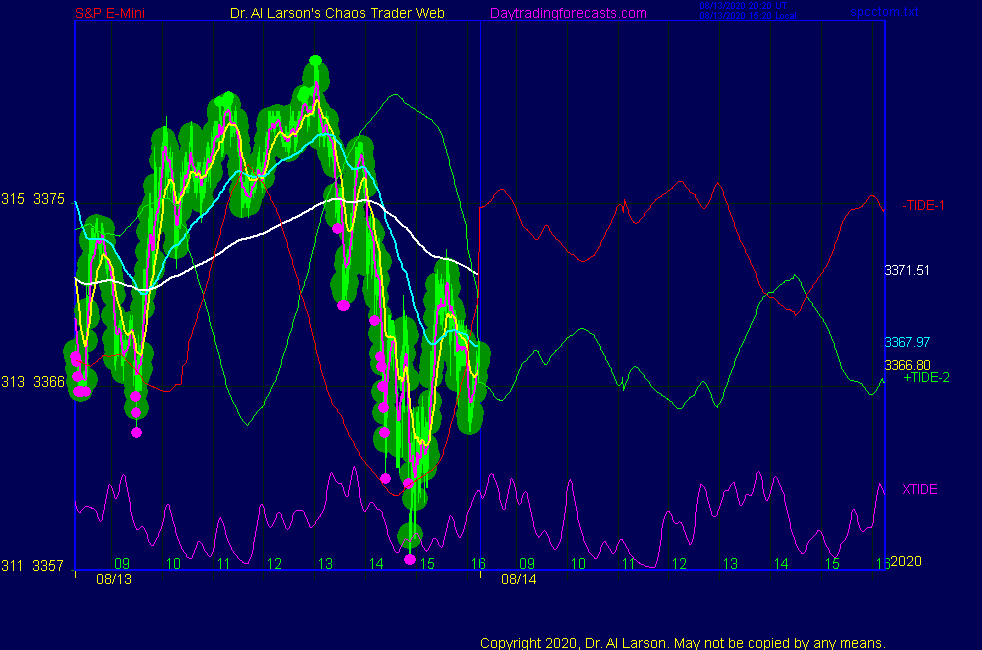Click hour '15' on the 08/13 session
The width and height of the screenshot is (982, 650).
[427, 564]
